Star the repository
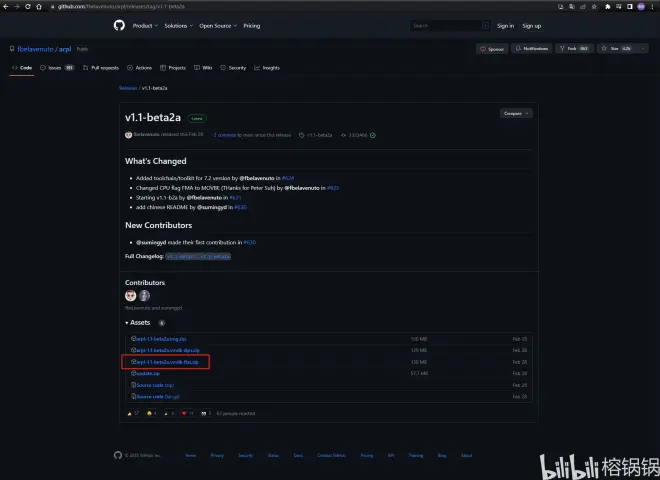This screenshot has height=480, width=660. click(615, 49)
